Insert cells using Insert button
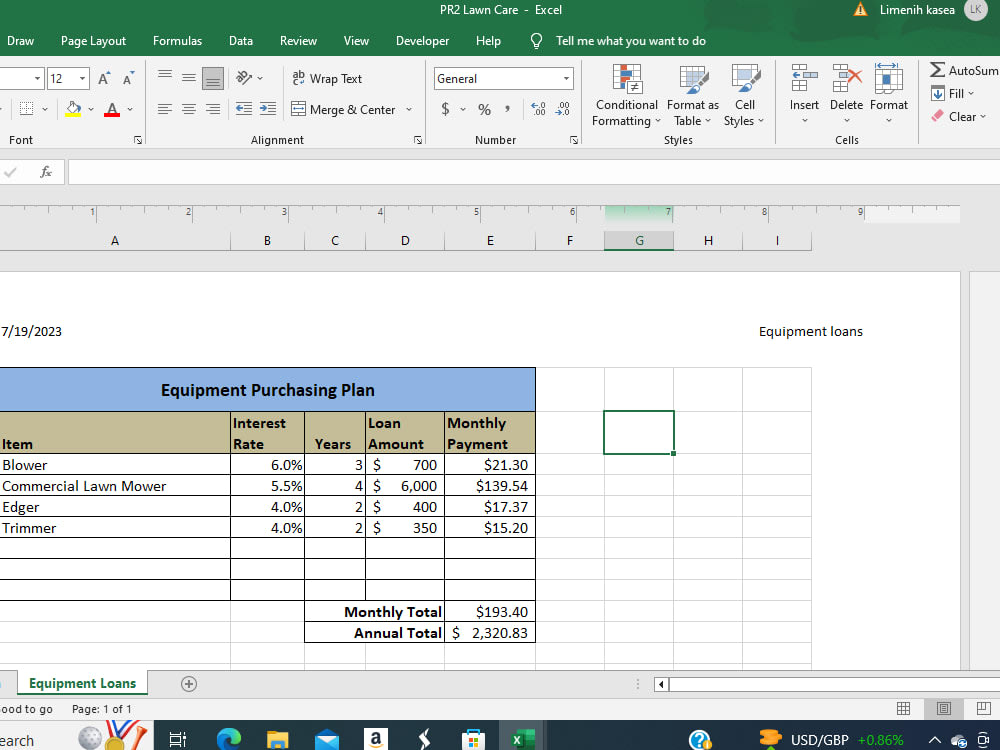Image resolution: width=1000 pixels, height=750 pixels. [804, 94]
